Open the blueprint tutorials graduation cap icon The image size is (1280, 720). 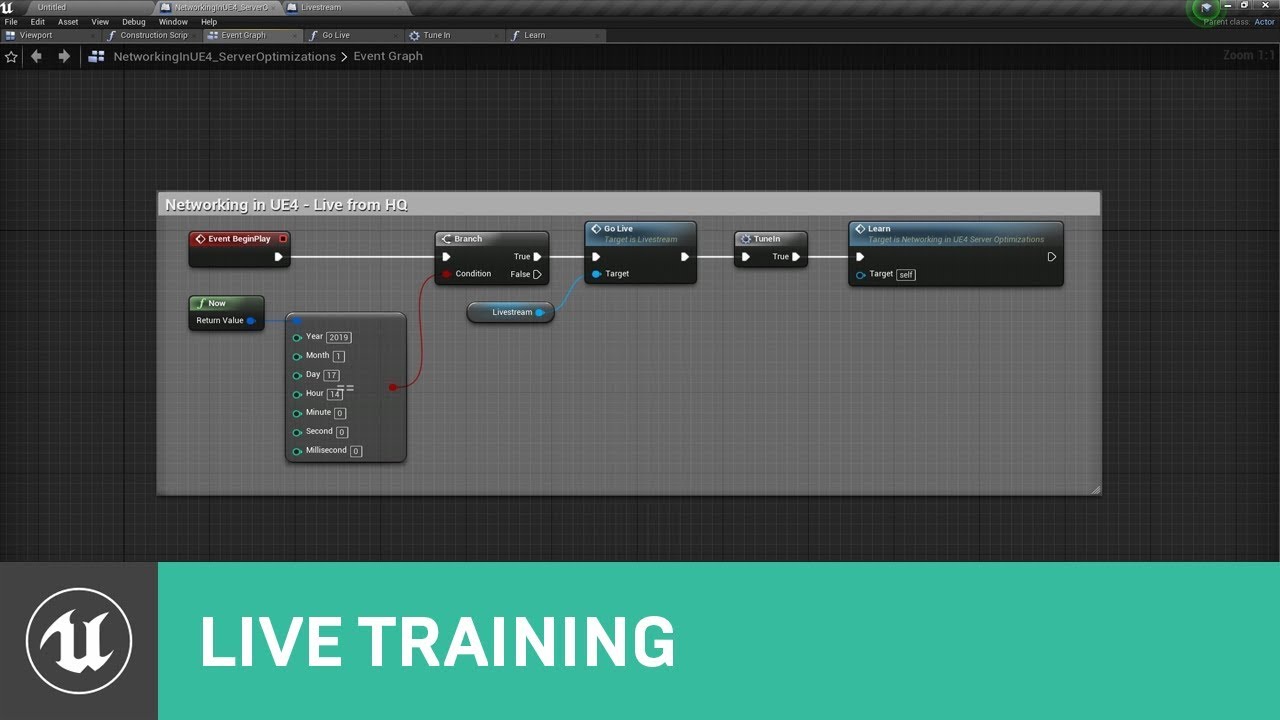[1206, 8]
